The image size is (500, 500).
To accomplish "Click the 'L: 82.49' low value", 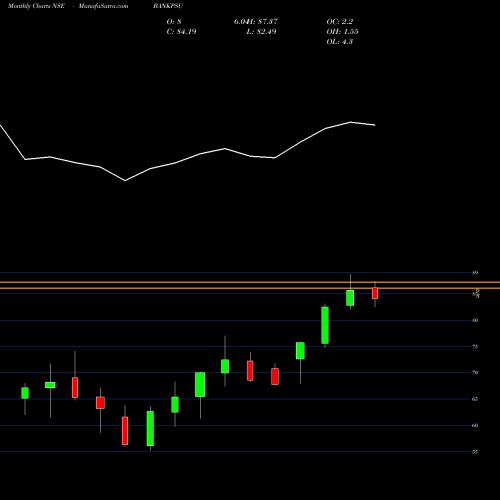I will coord(261,32).
